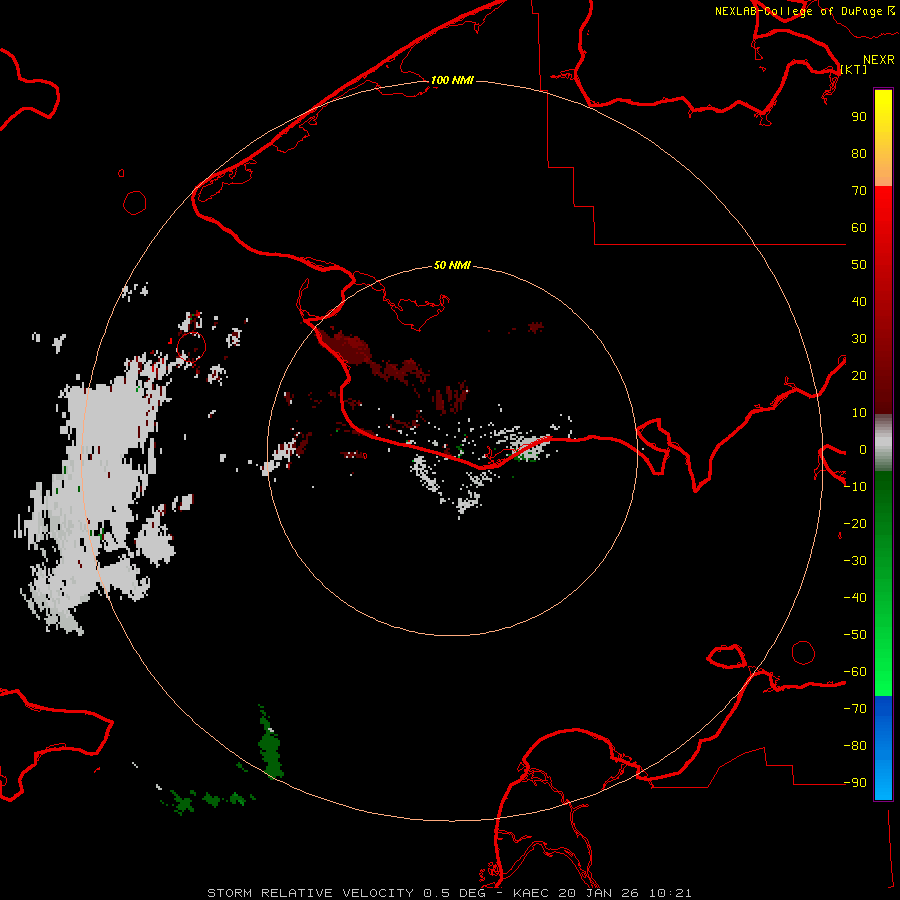Screen dimensions: 900x900
Task: Click the -70 knot scale label
Action: tap(855, 709)
